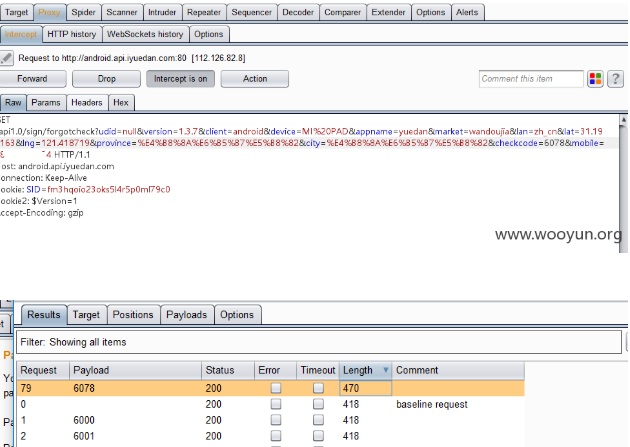The image size is (630, 447).
Task: Open the Comparer tab
Action: pyautogui.click(x=343, y=12)
